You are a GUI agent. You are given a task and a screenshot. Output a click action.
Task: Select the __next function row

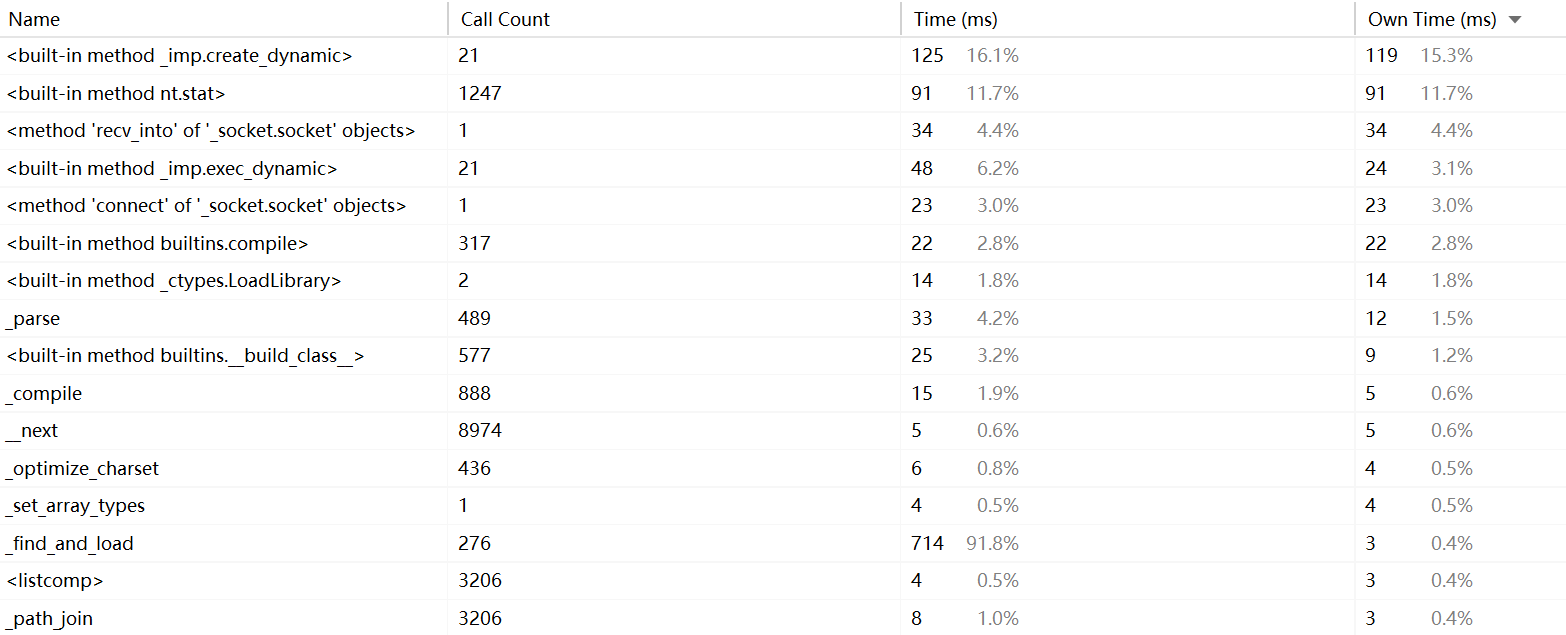pyautogui.click(x=783, y=431)
